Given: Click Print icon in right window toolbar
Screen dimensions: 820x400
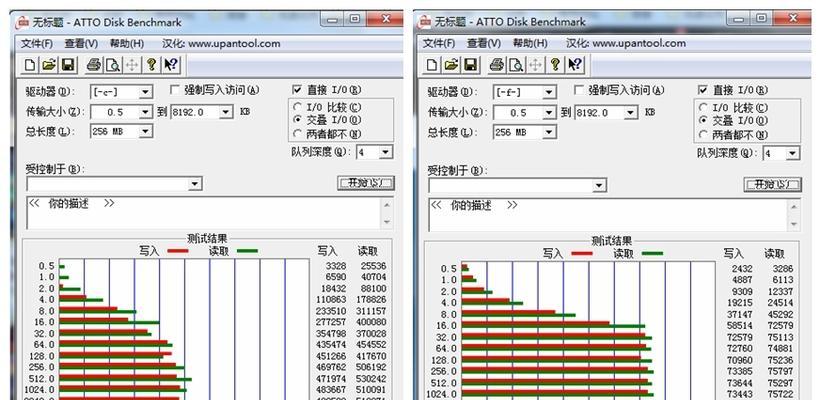Looking at the screenshot, I should pos(497,65).
